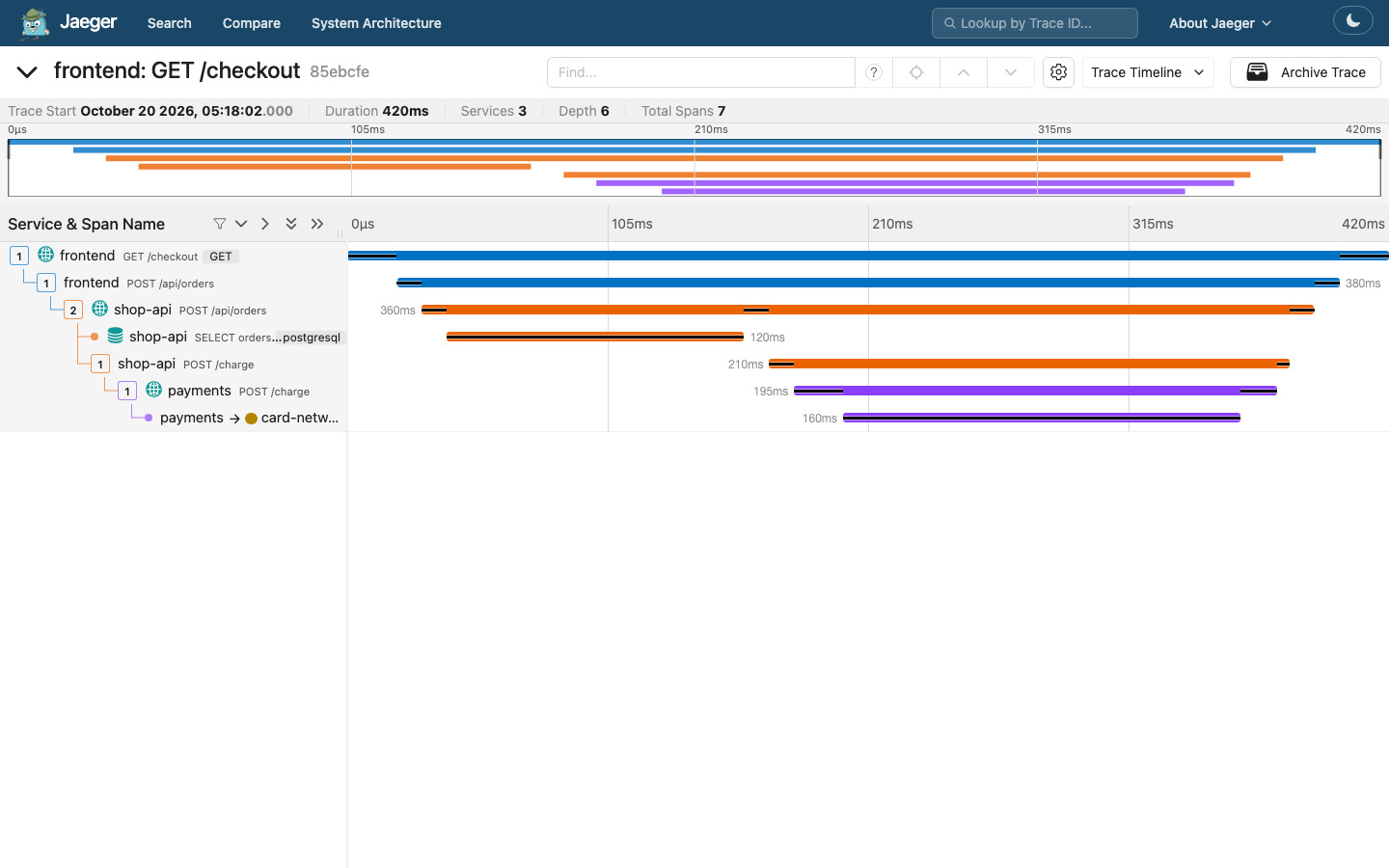This screenshot has width=1389, height=868.
Task: Collapse payments POST /charge children toggle
Action: click(127, 391)
